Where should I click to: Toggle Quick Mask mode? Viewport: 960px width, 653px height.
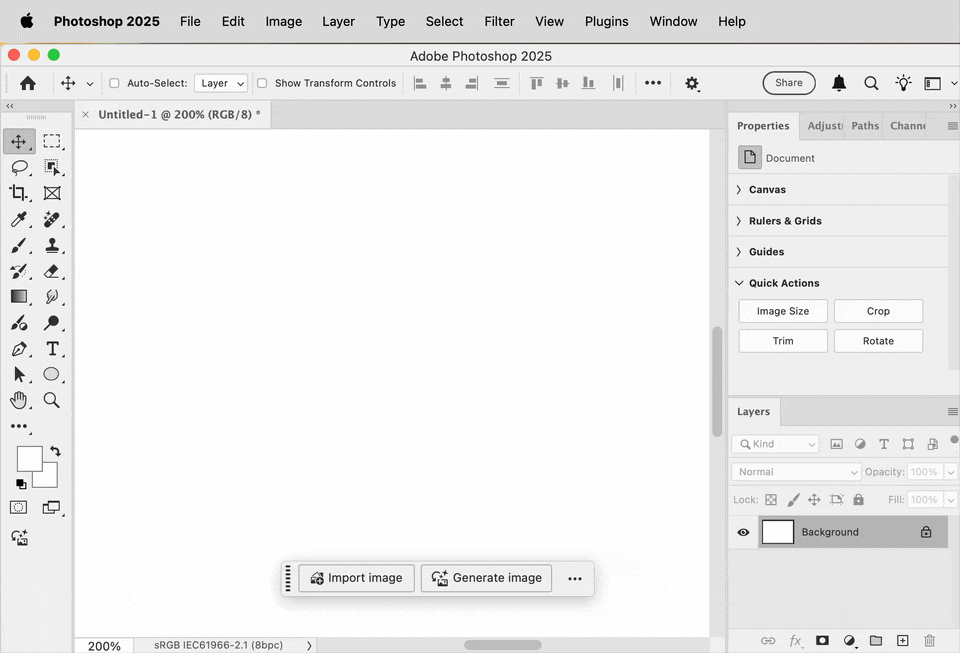[18, 507]
